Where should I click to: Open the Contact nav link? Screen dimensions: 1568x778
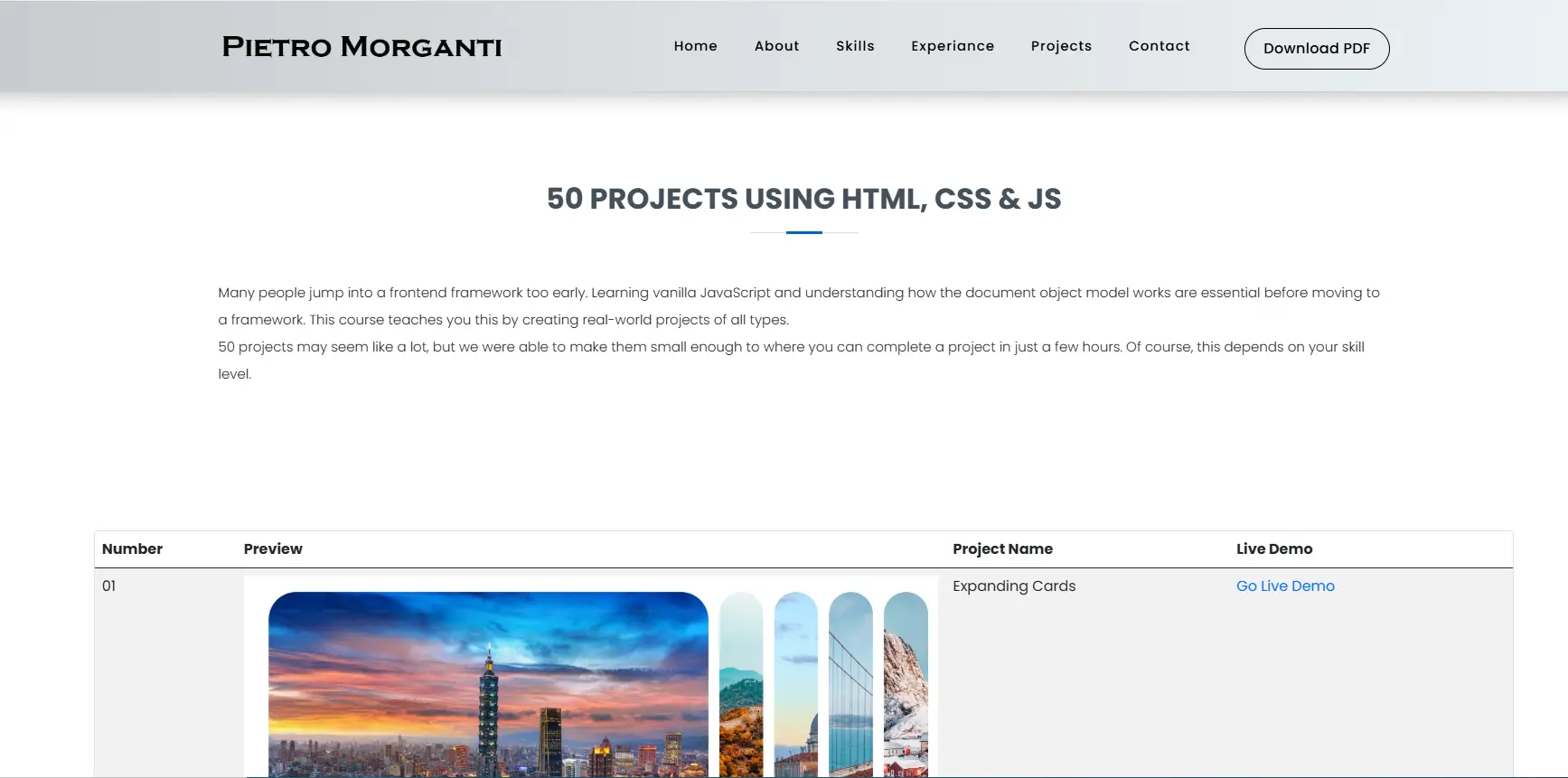1159,46
